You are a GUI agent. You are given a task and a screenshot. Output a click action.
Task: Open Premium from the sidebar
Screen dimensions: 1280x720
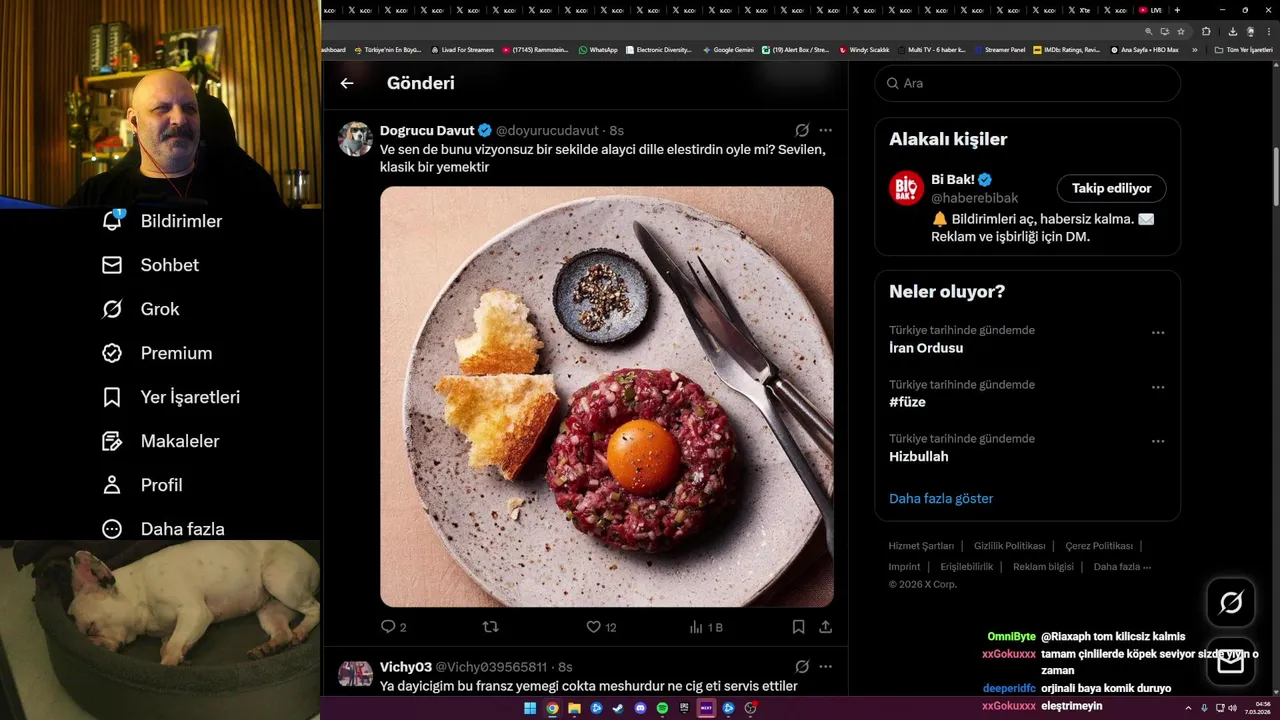(157, 353)
